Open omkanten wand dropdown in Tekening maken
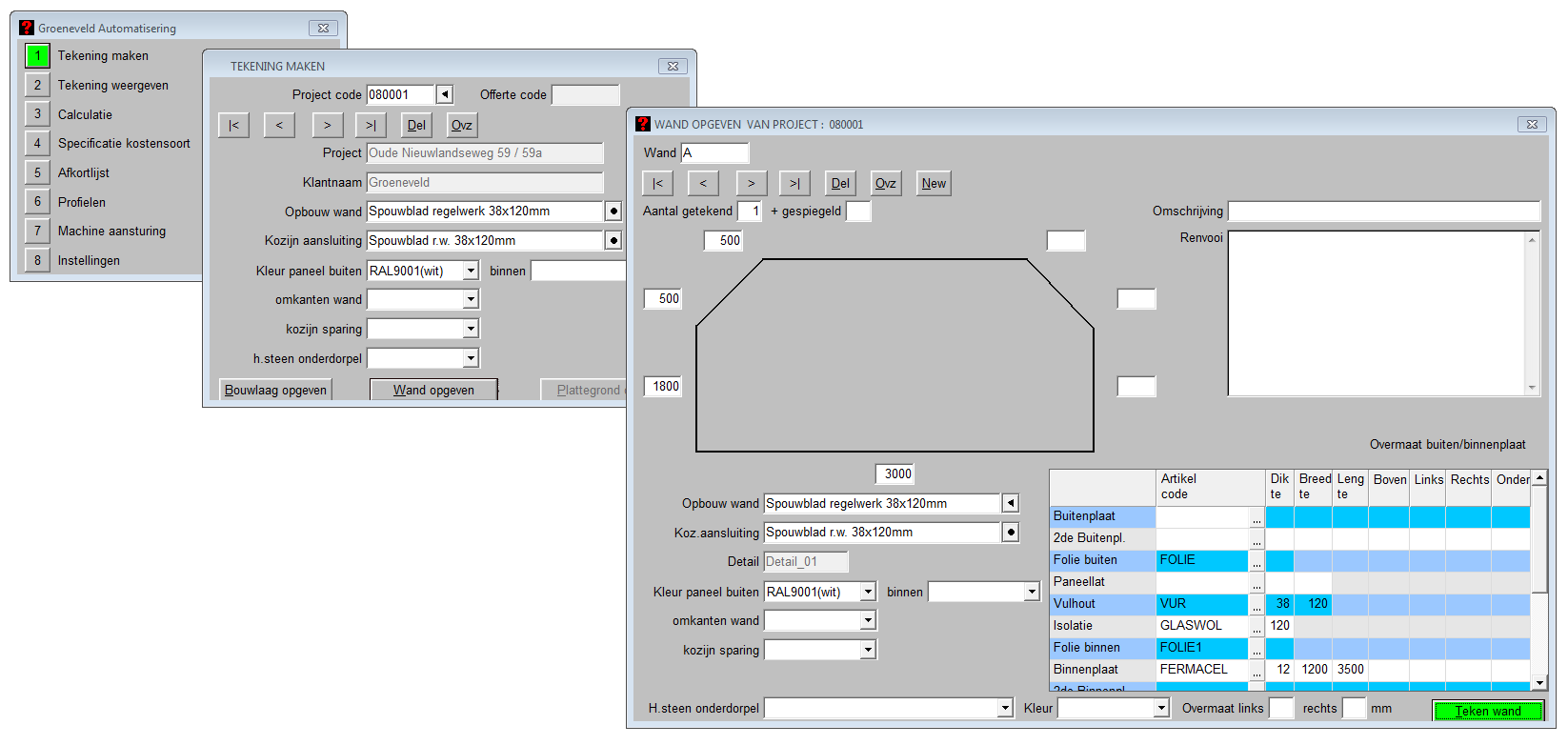 pos(471,300)
